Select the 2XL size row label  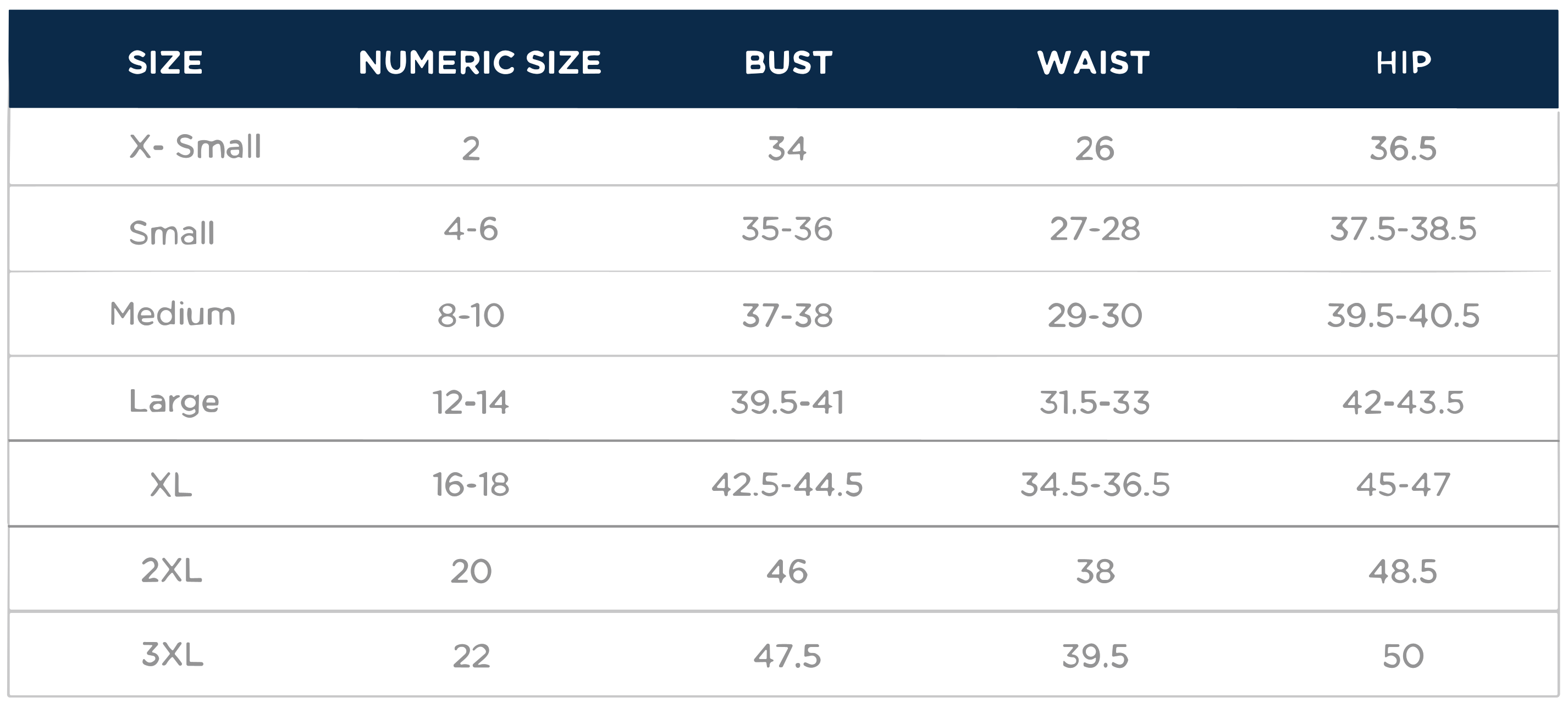coord(171,571)
